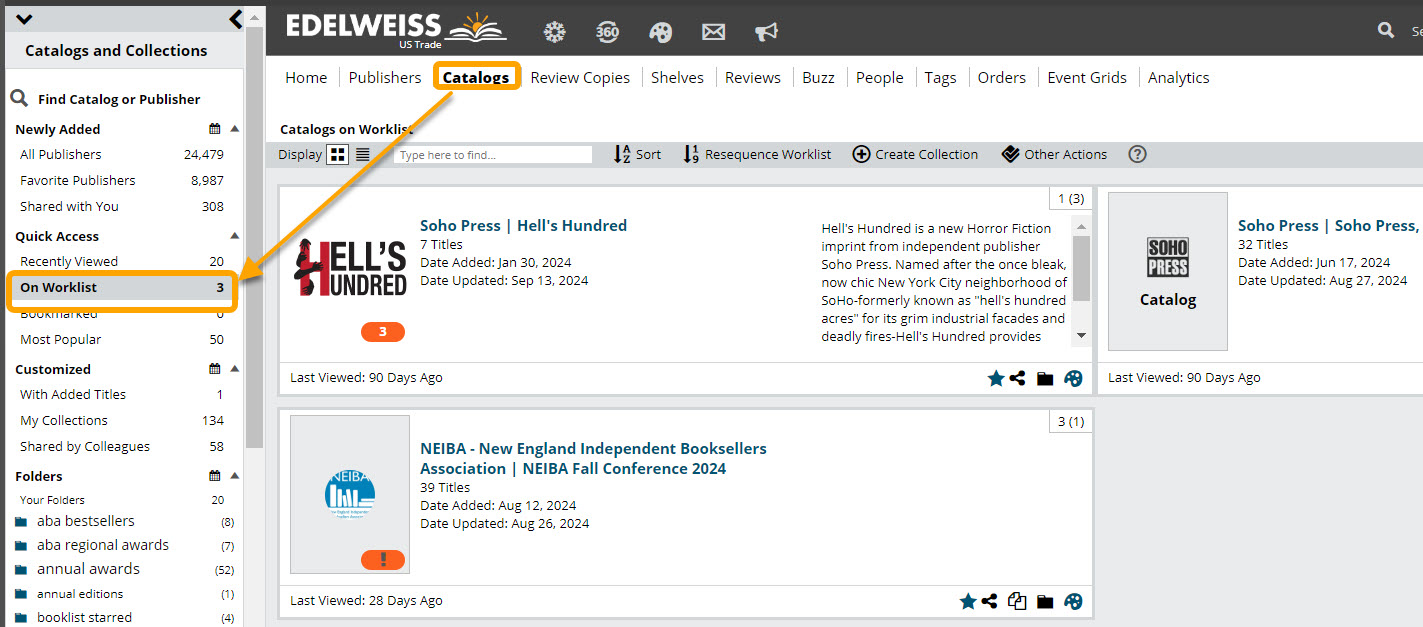Go to the Shelves tab
This screenshot has width=1423, height=627.
(x=677, y=77)
